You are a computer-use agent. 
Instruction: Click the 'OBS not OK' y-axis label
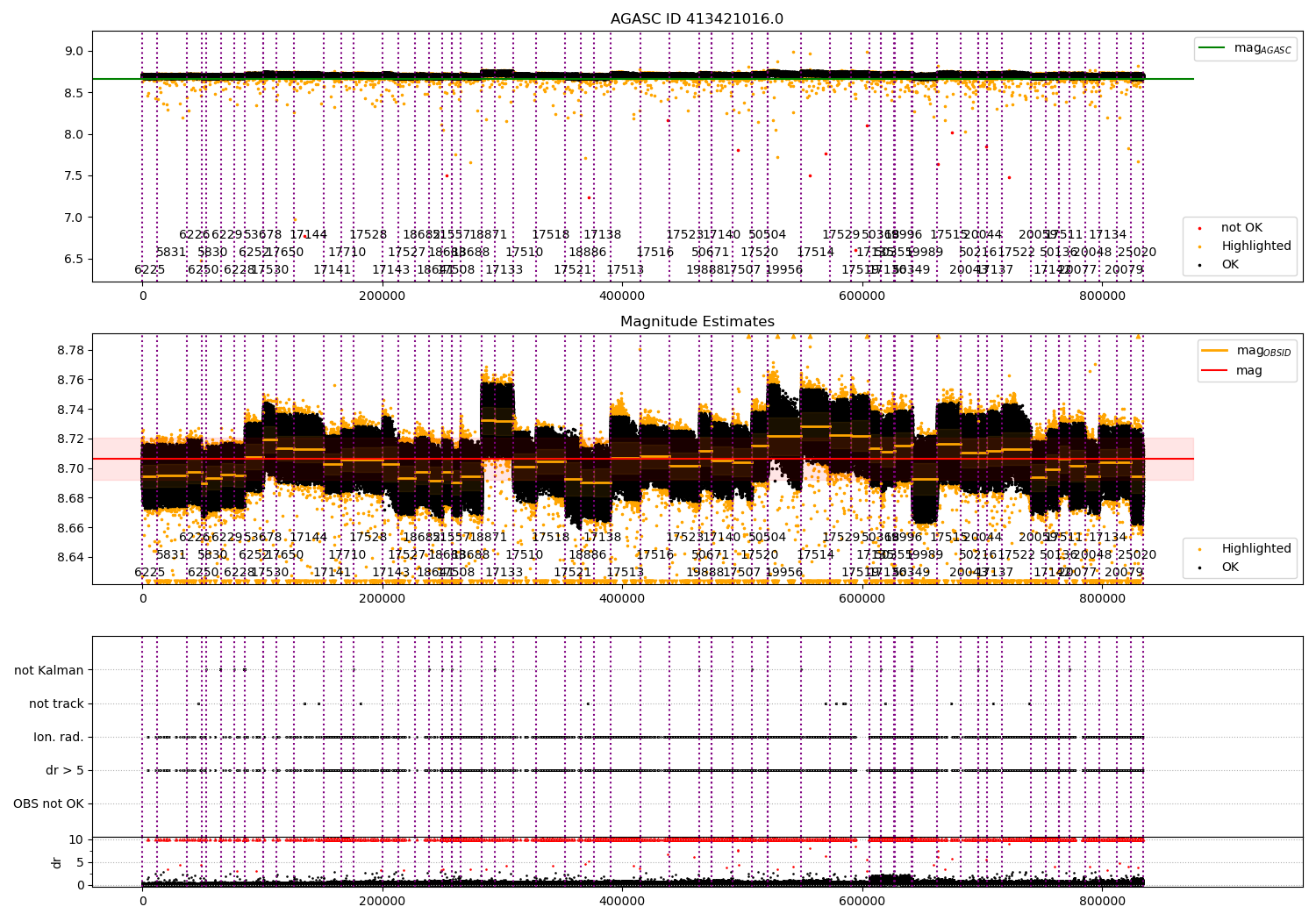tap(48, 803)
